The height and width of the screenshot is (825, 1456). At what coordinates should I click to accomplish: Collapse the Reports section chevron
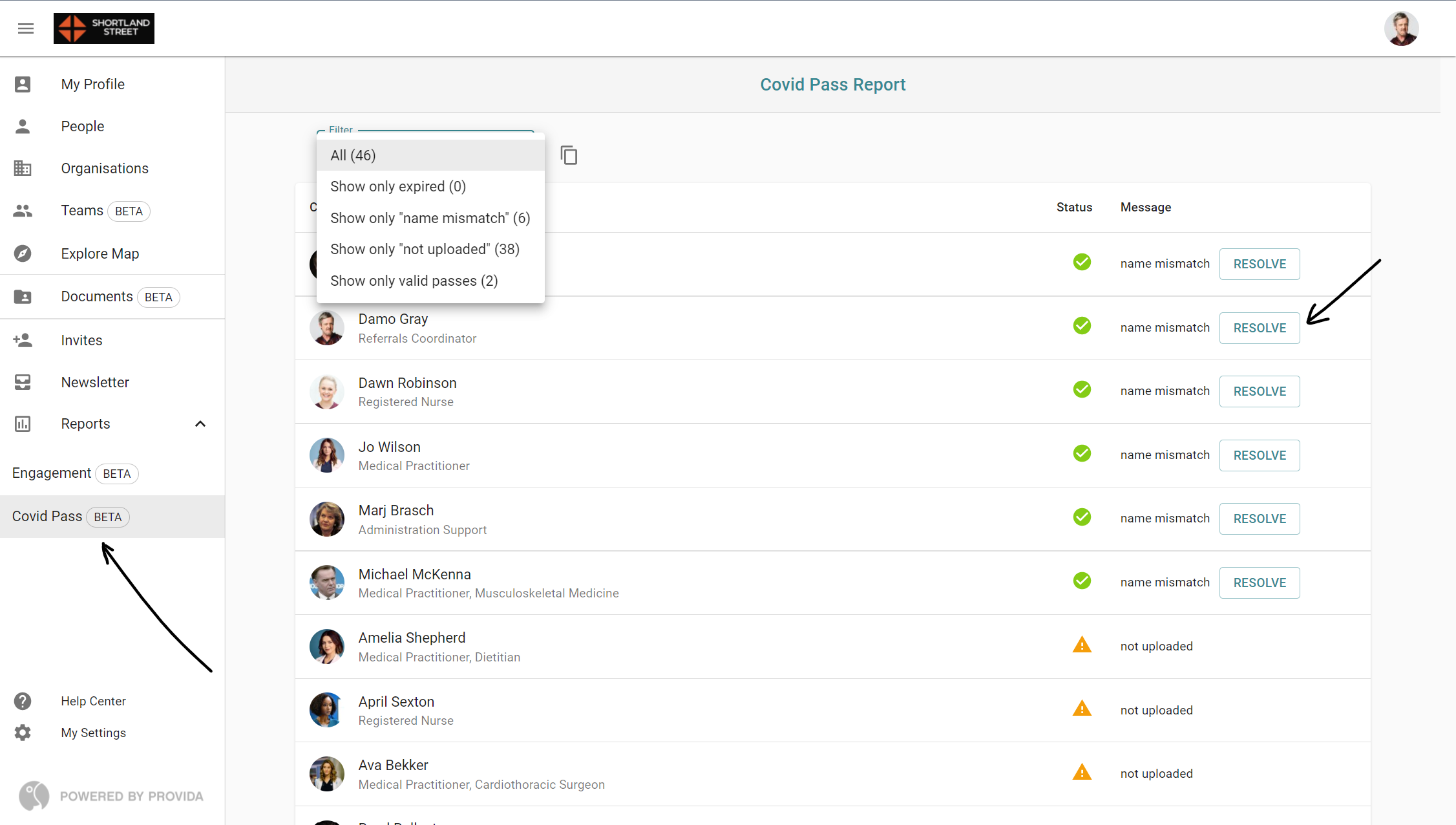(200, 424)
